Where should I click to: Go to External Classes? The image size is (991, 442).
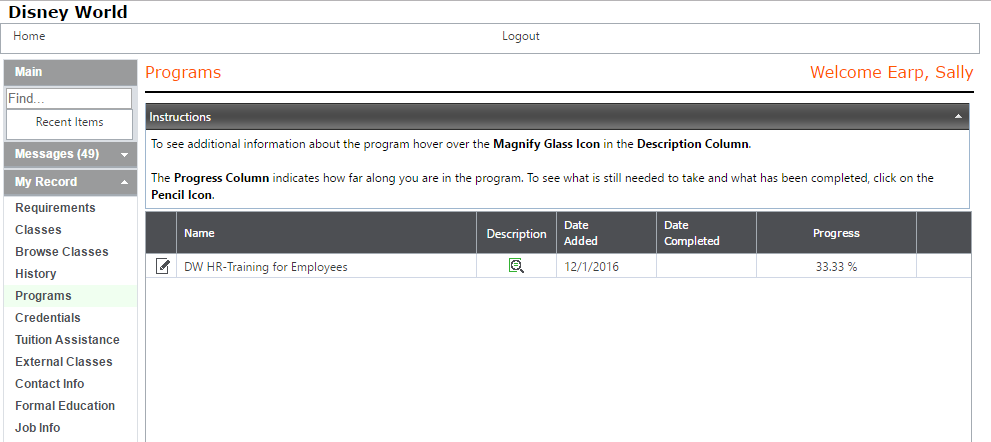coord(64,362)
